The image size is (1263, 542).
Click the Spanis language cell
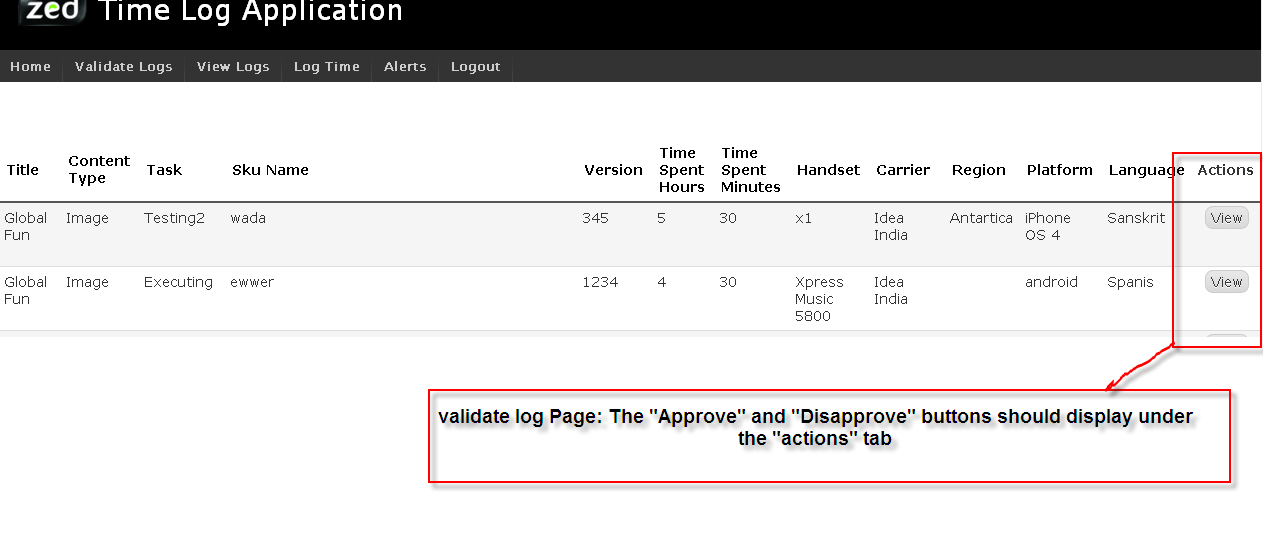click(1130, 282)
